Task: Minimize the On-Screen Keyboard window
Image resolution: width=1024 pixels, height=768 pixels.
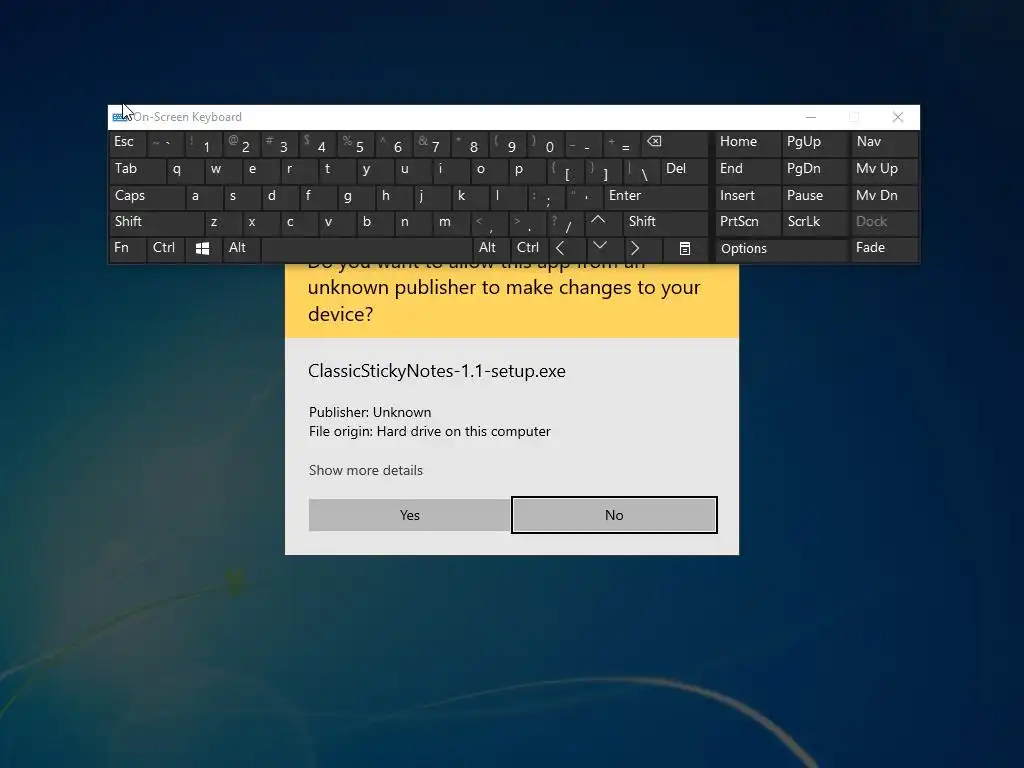Action: click(811, 117)
